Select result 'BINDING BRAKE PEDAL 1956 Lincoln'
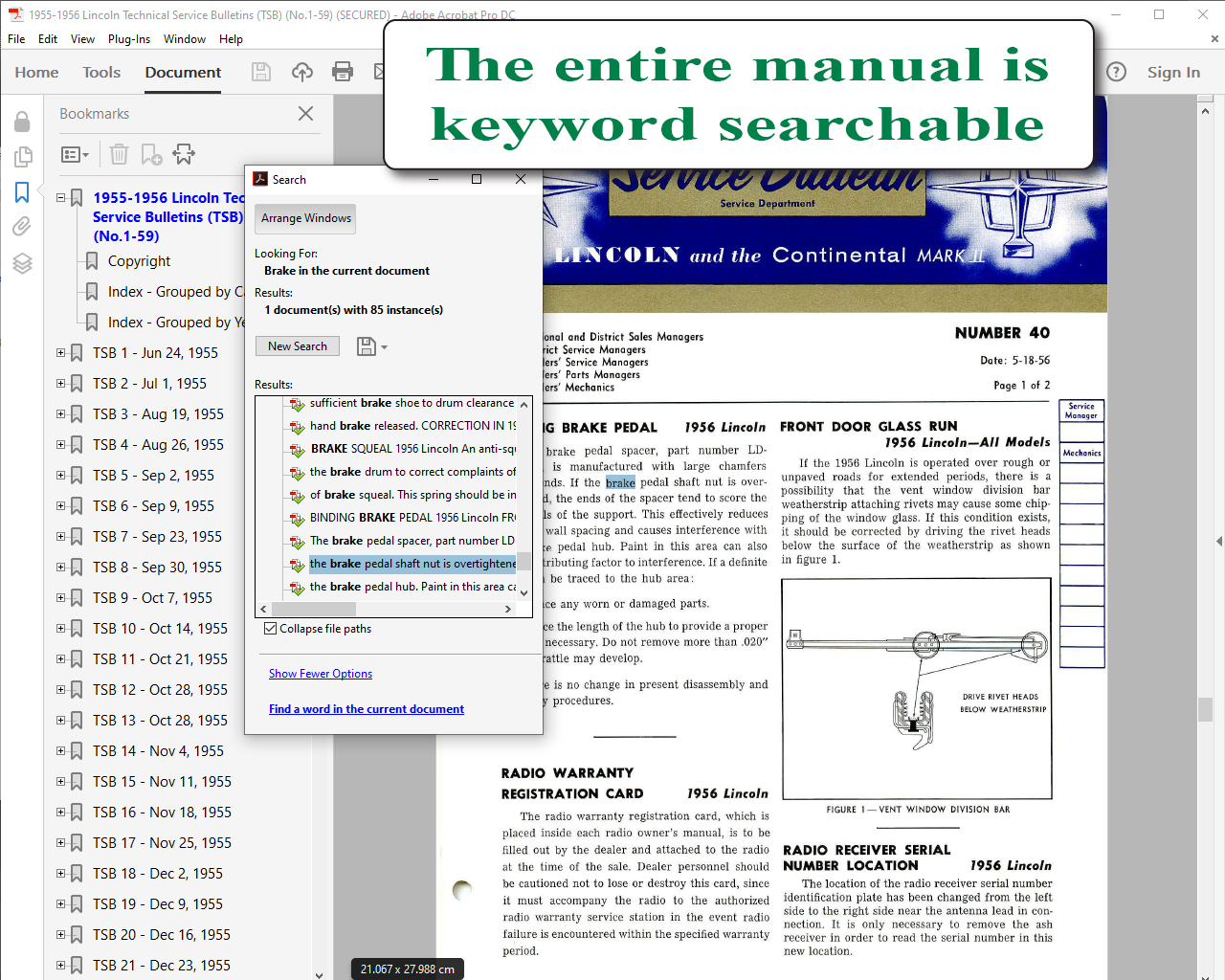Screen dimensions: 1225x980 tap(412, 518)
